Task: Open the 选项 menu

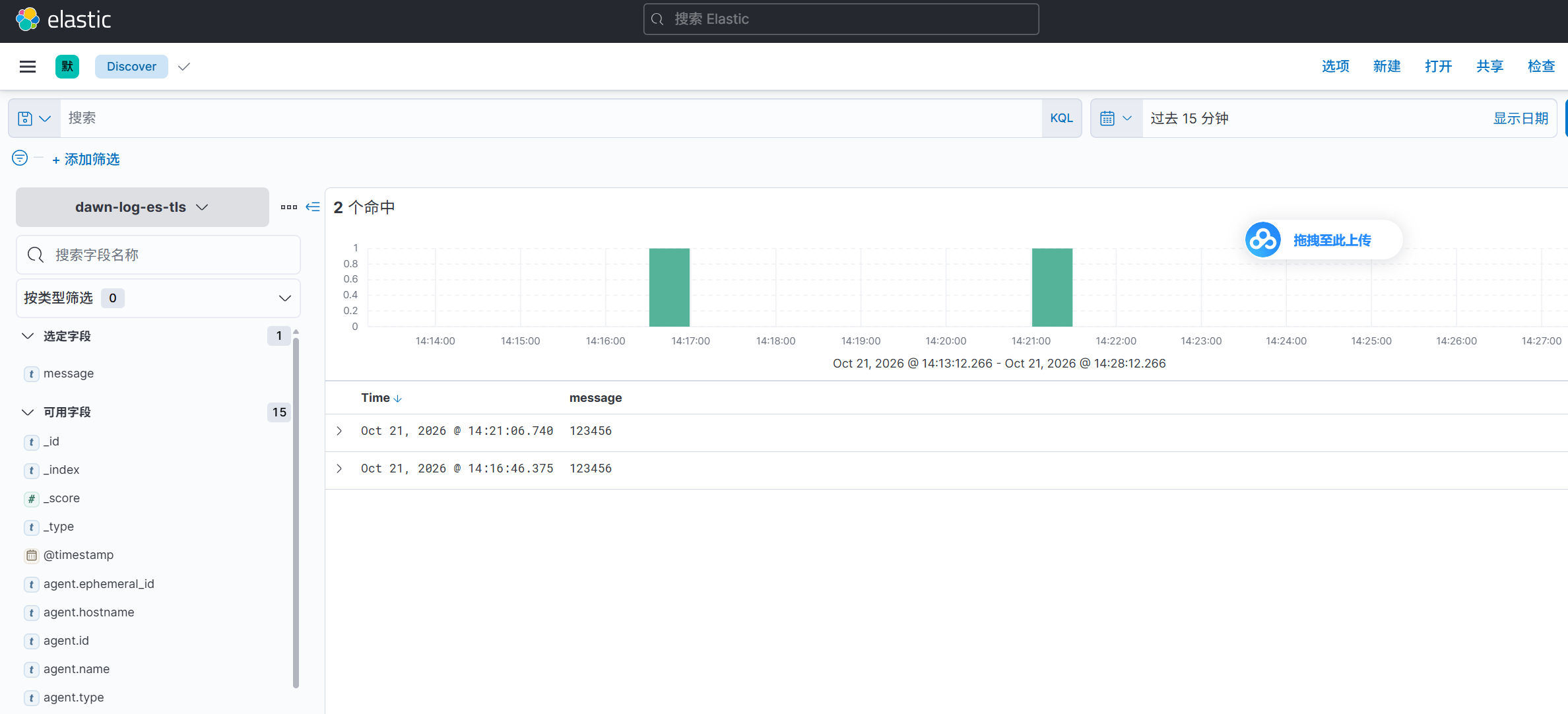Action: click(x=1335, y=66)
